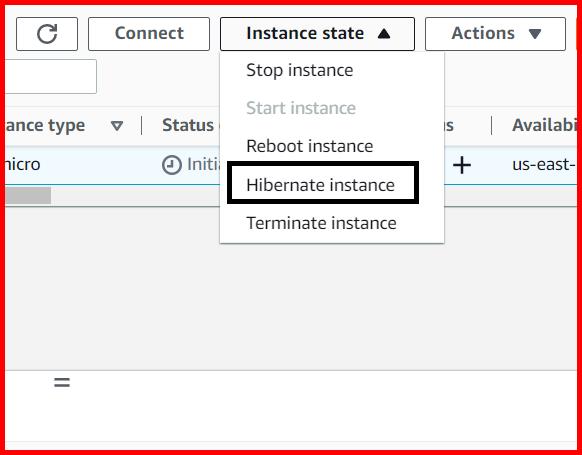
Task: Open the Actions dropdown menu
Action: (496, 34)
